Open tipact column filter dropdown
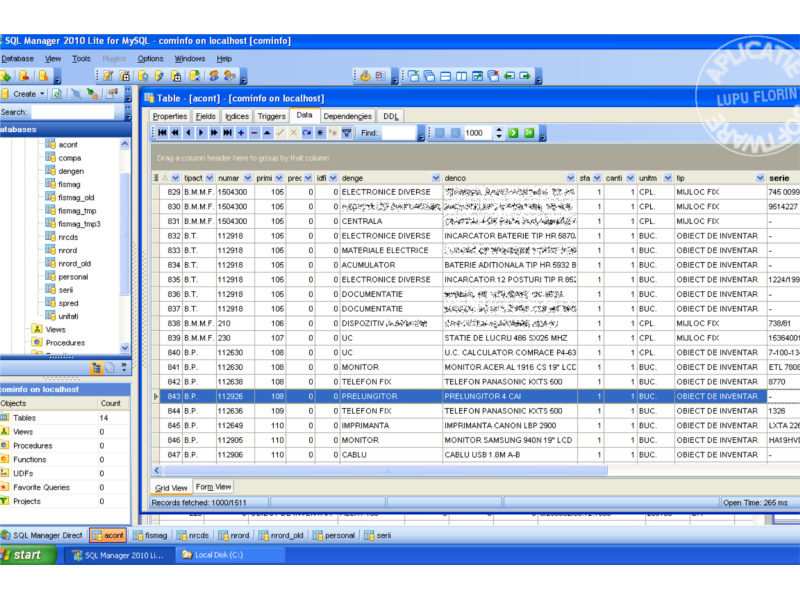 [x=209, y=178]
